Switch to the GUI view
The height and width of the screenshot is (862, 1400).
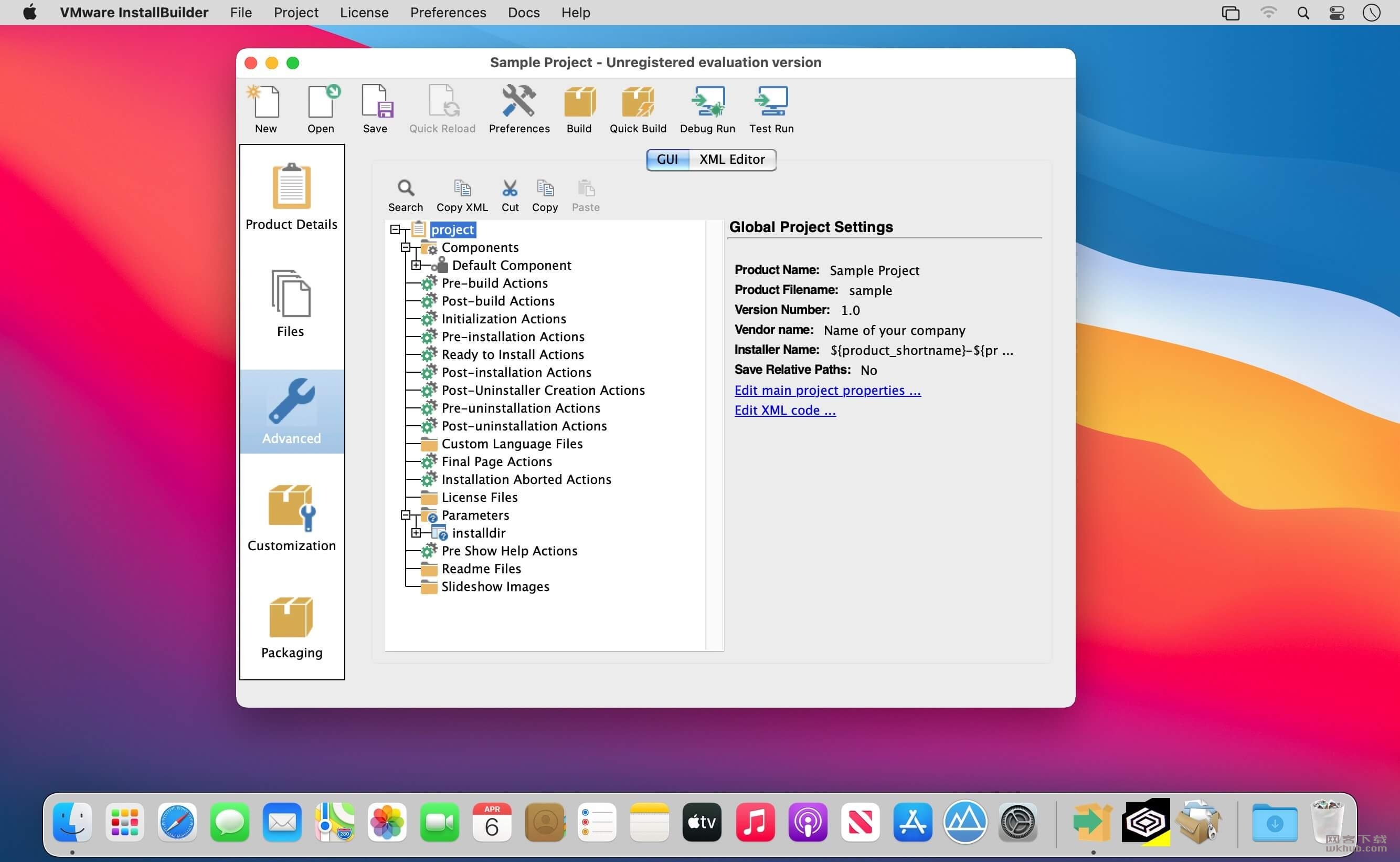point(668,160)
